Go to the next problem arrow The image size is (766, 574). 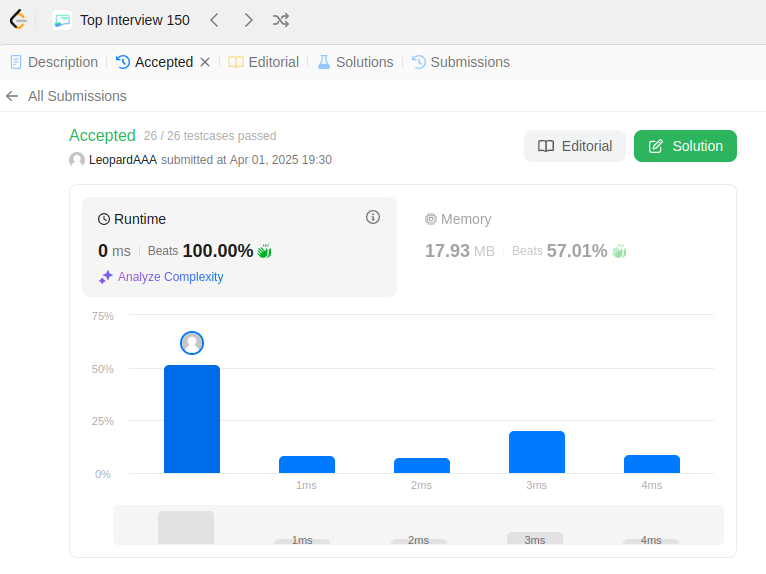coord(249,20)
